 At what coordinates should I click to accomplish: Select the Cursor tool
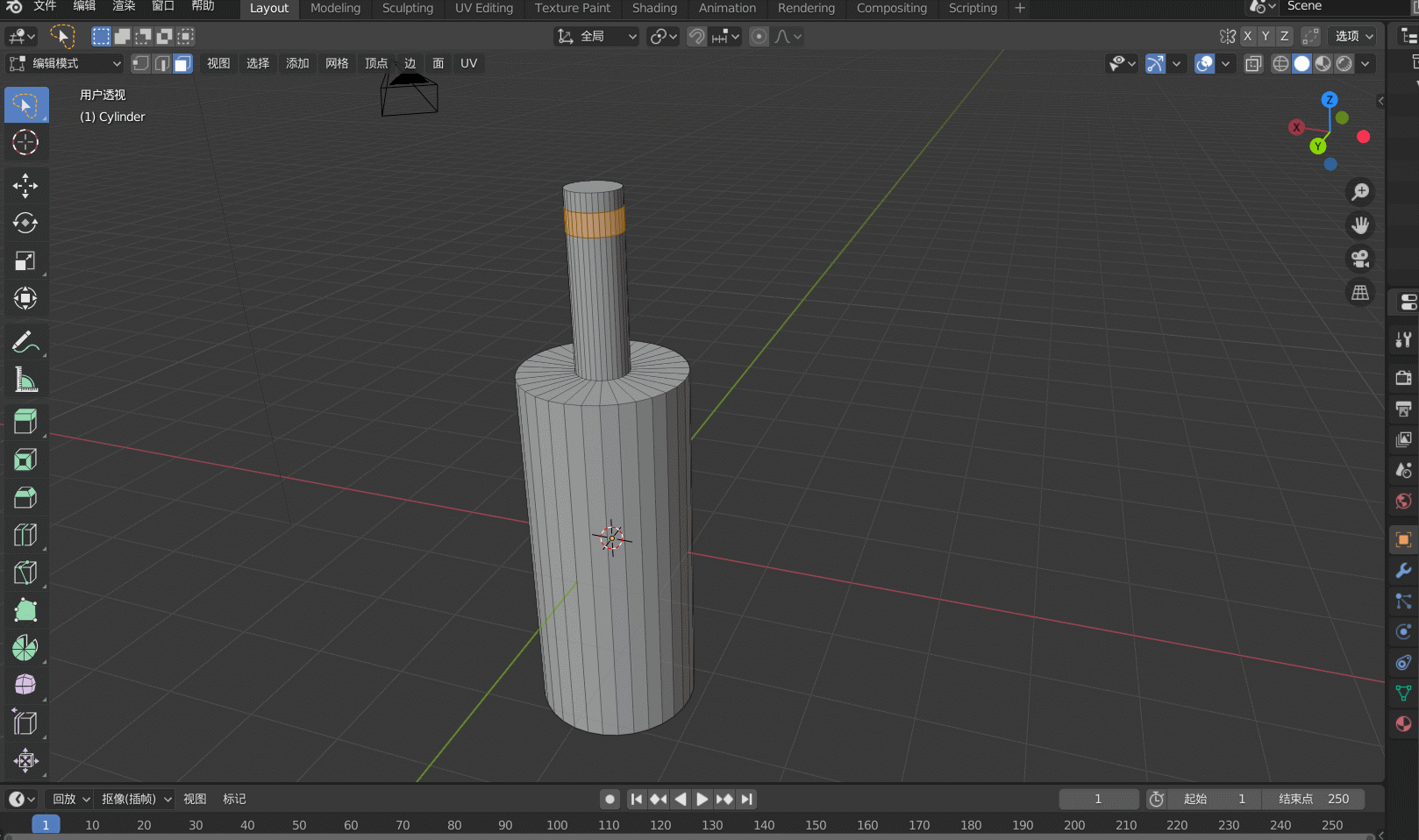[x=25, y=142]
